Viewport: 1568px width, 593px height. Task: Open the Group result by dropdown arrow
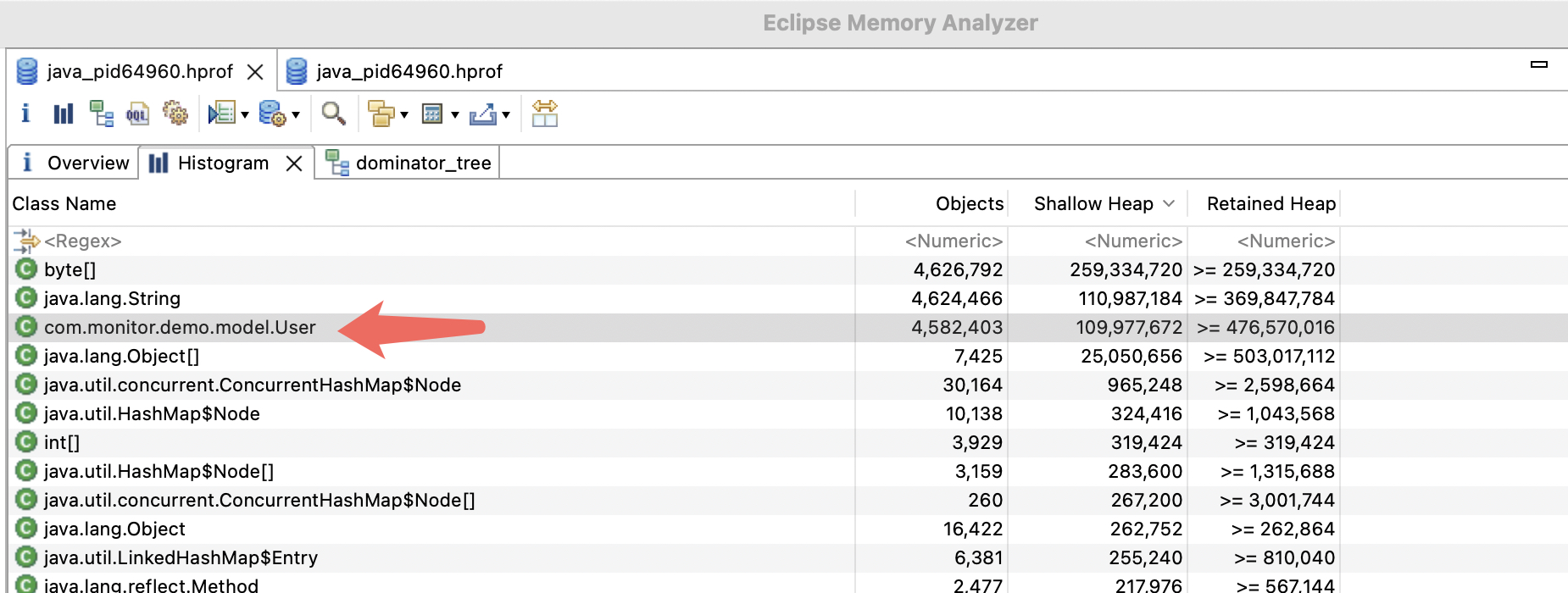pyautogui.click(x=404, y=115)
